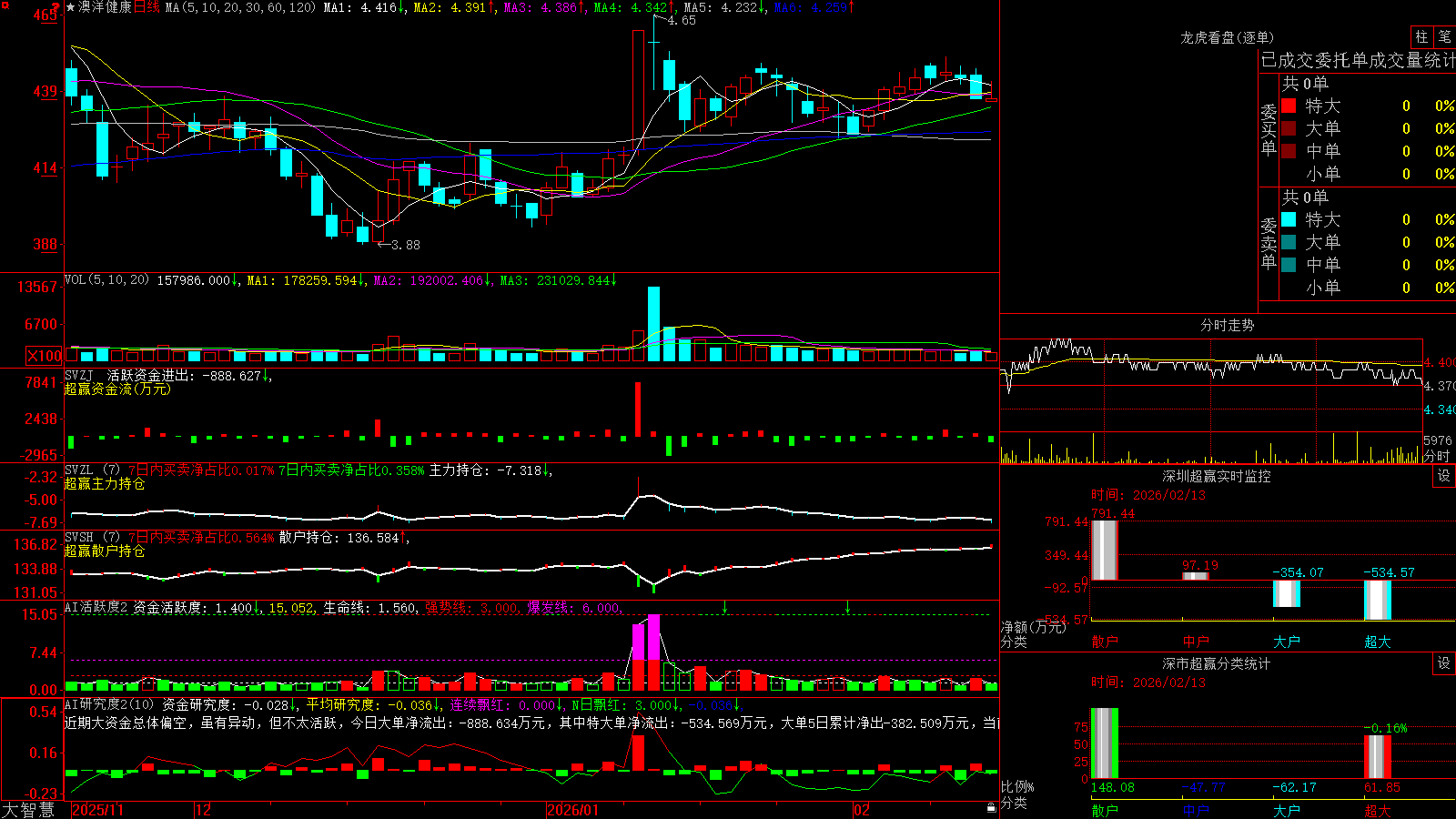
Task: Click the 深圳超赢实时监控 panel title
Action: pos(1217,476)
